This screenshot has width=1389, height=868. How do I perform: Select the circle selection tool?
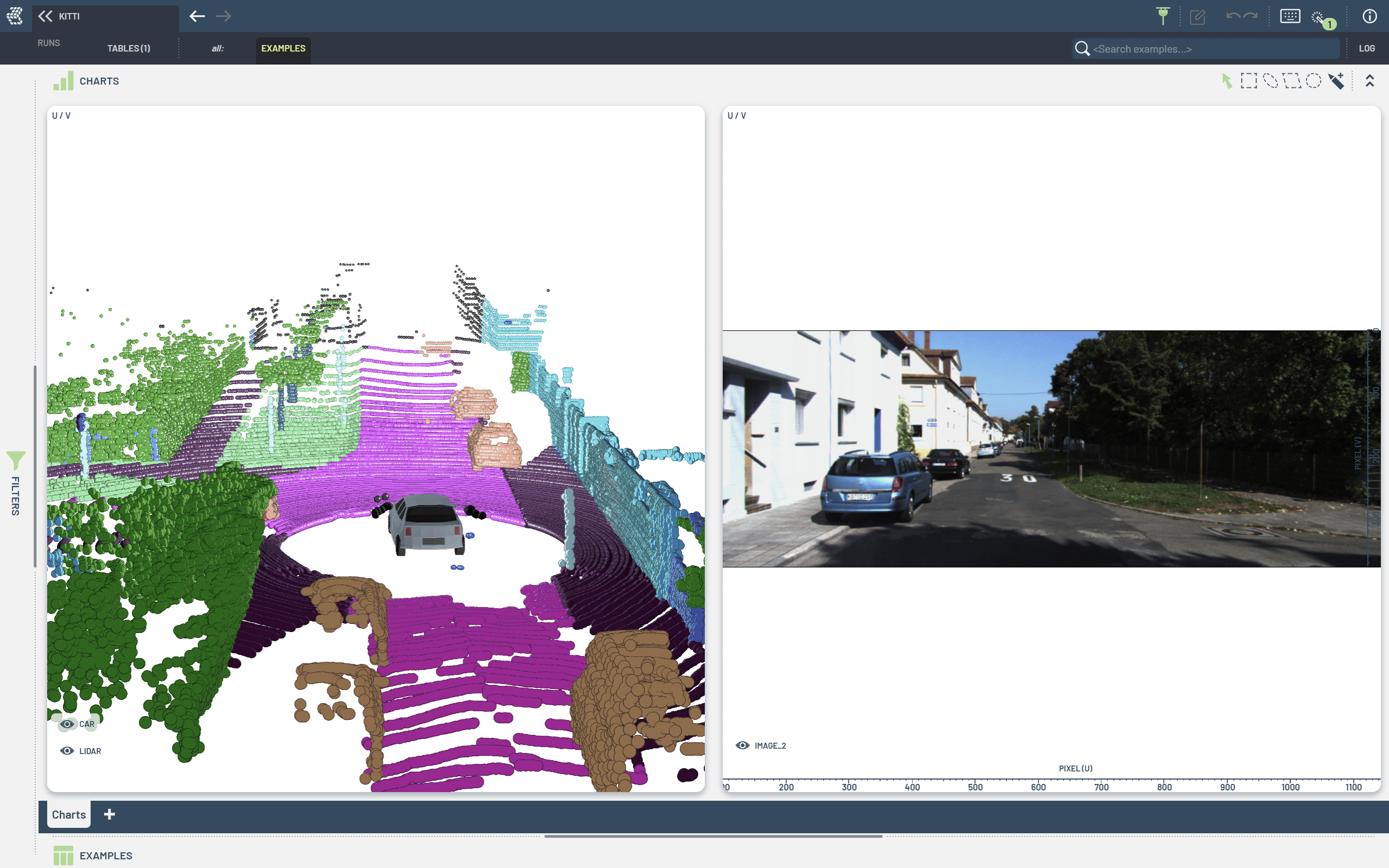(1313, 81)
